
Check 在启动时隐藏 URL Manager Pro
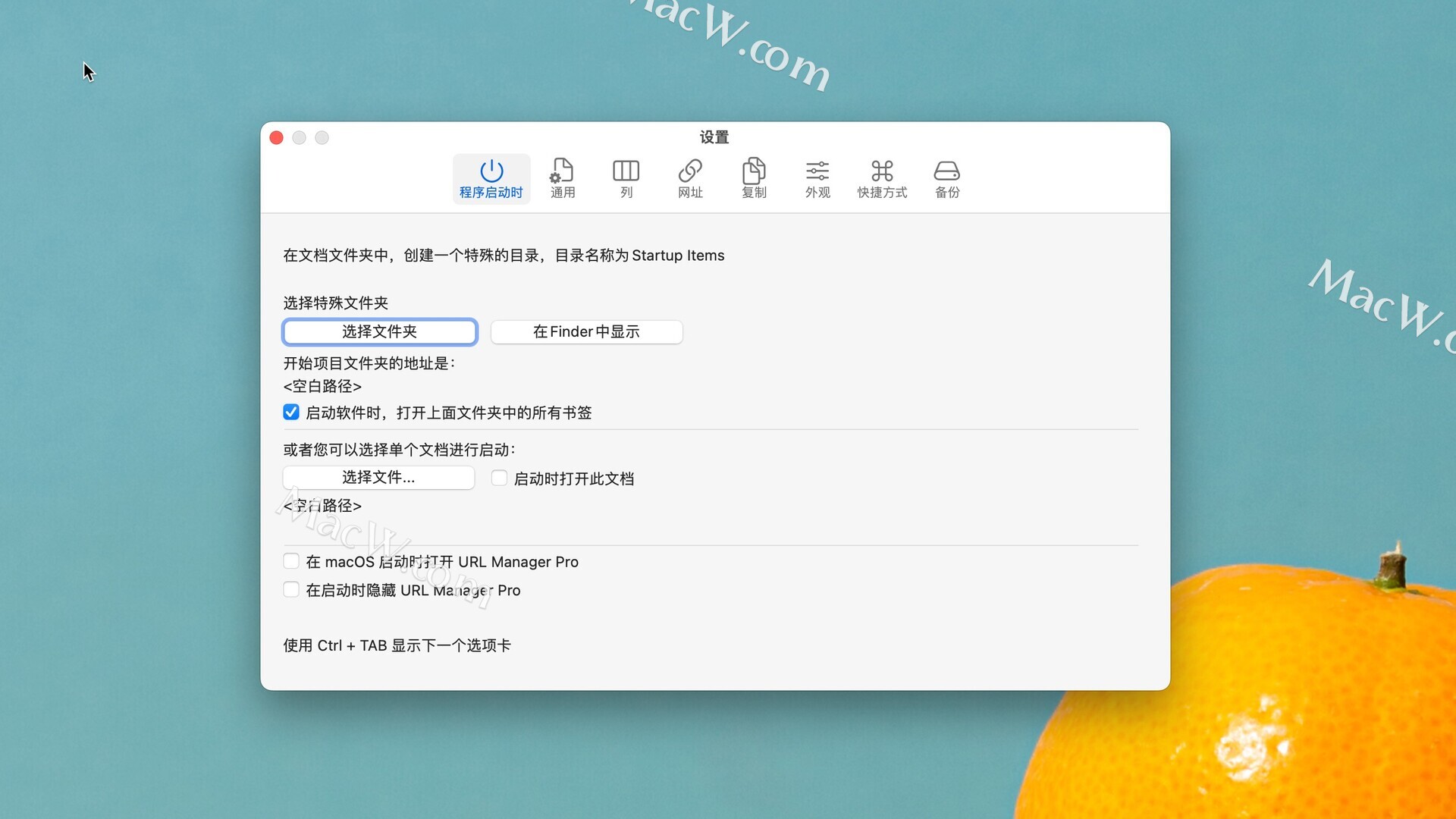[291, 589]
